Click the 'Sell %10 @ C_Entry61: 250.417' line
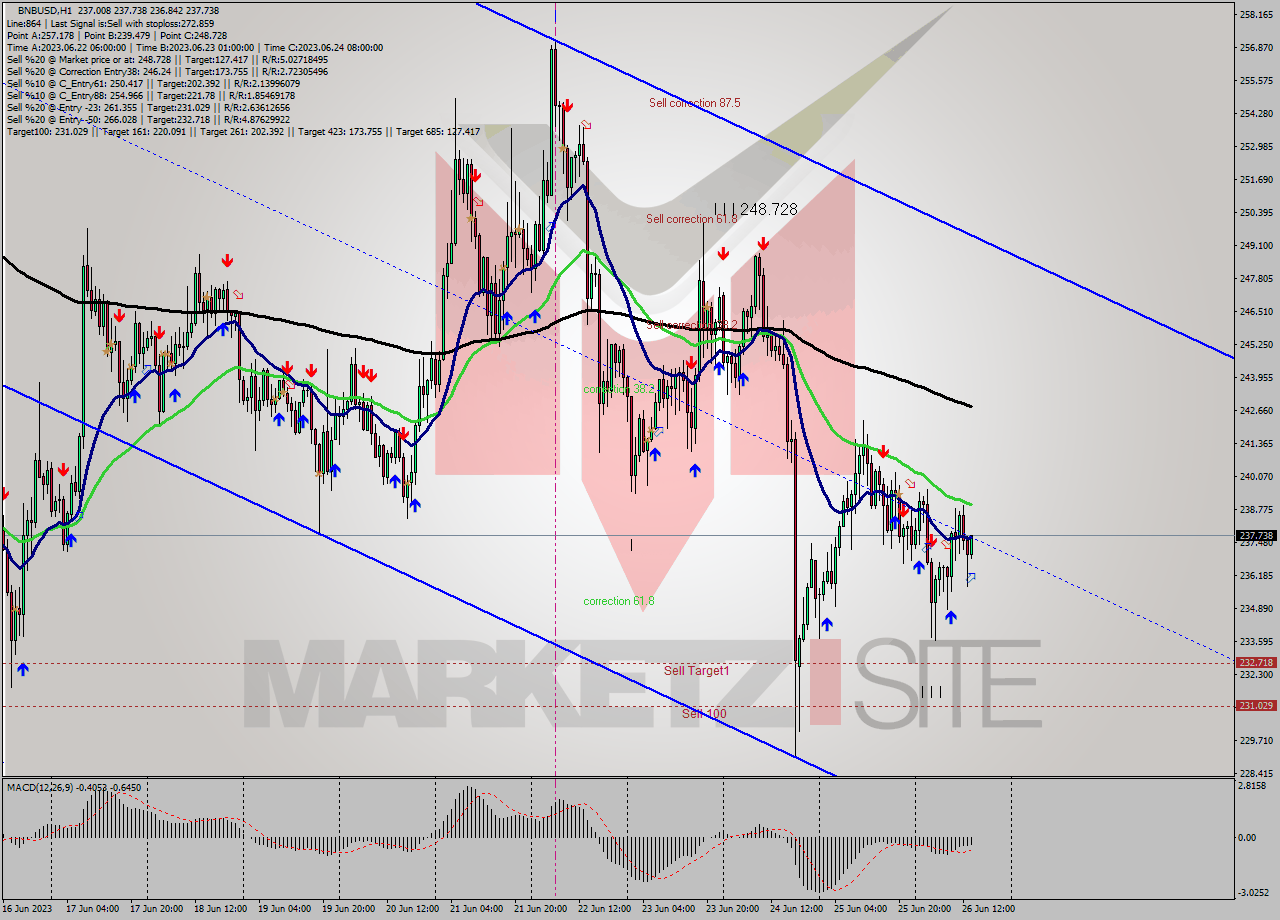Image resolution: width=1280 pixels, height=920 pixels. point(153,83)
